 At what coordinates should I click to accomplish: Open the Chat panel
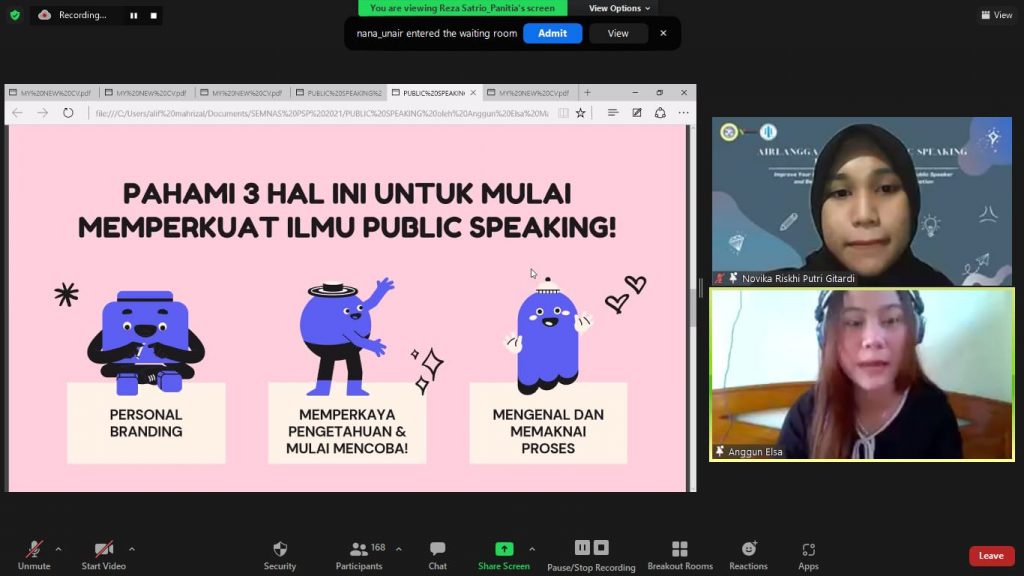pyautogui.click(x=438, y=556)
